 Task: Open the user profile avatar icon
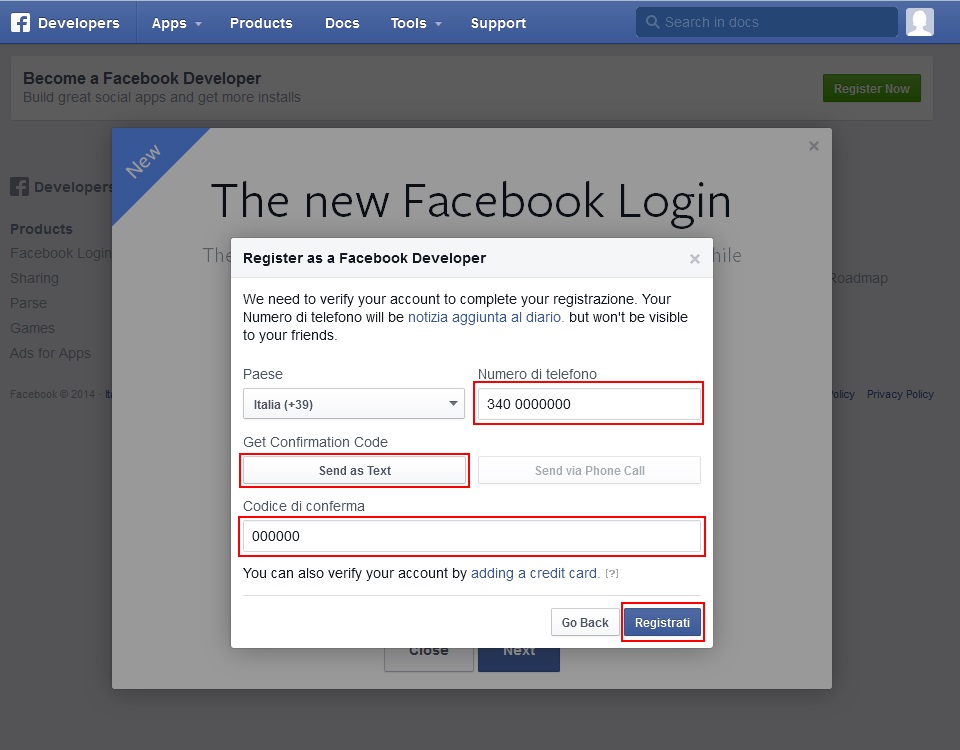point(919,22)
